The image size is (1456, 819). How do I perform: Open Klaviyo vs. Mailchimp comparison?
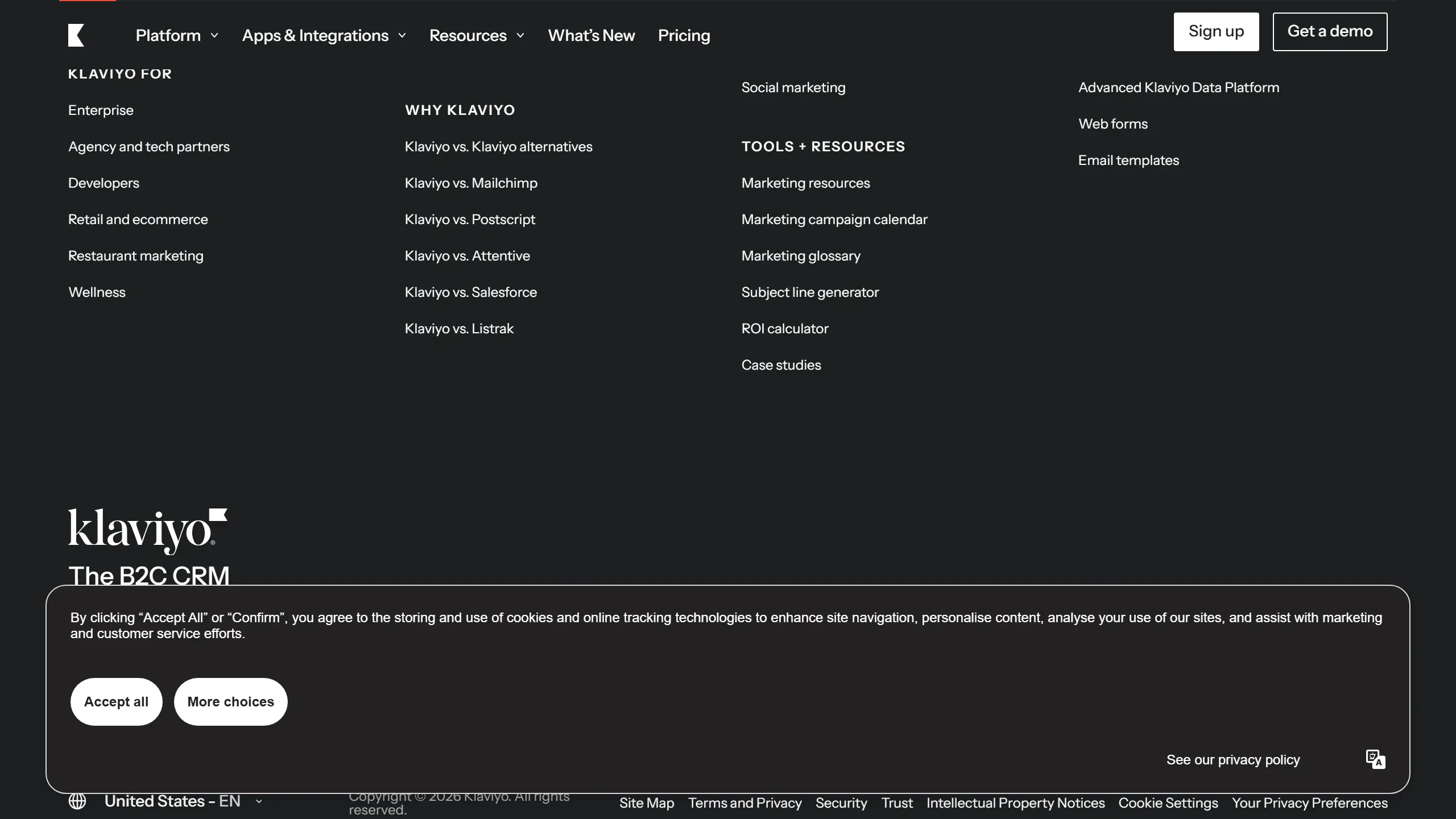(x=471, y=183)
